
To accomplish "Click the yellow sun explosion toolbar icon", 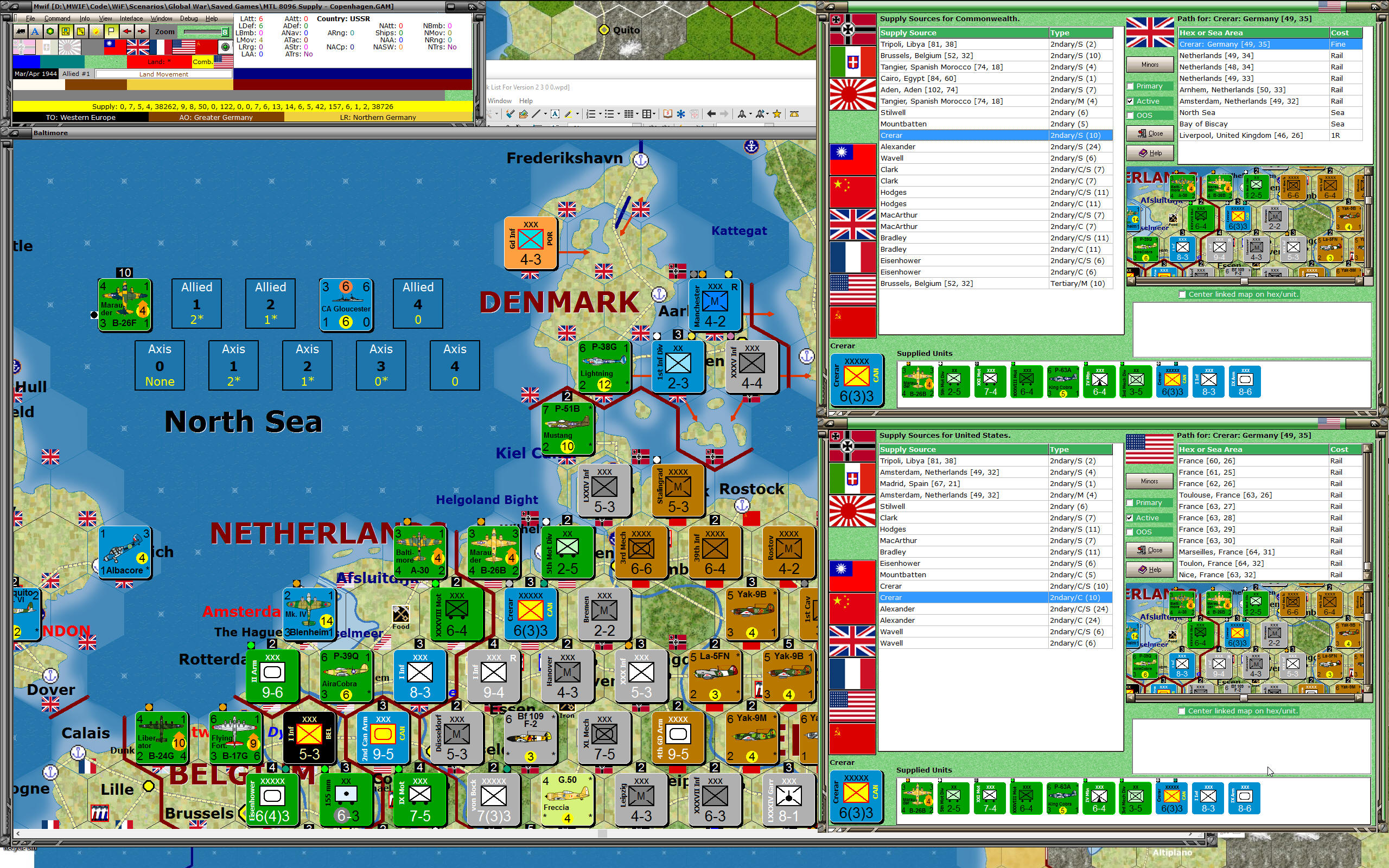I will 96,31.
